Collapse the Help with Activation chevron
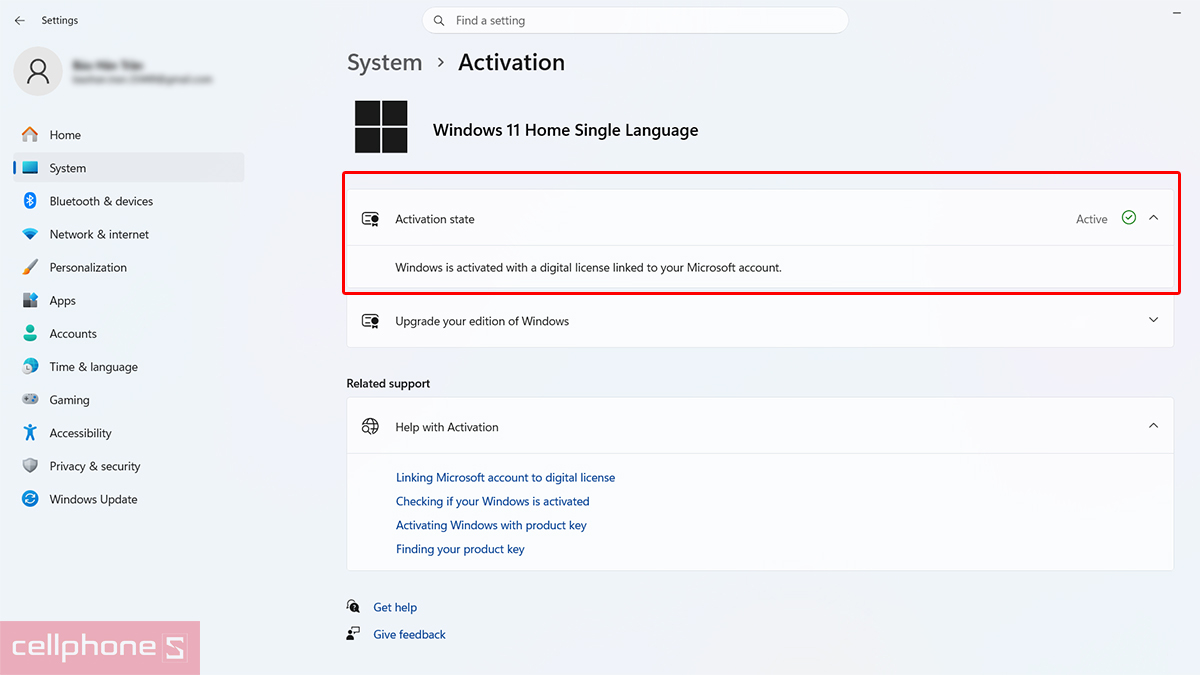 [1153, 426]
